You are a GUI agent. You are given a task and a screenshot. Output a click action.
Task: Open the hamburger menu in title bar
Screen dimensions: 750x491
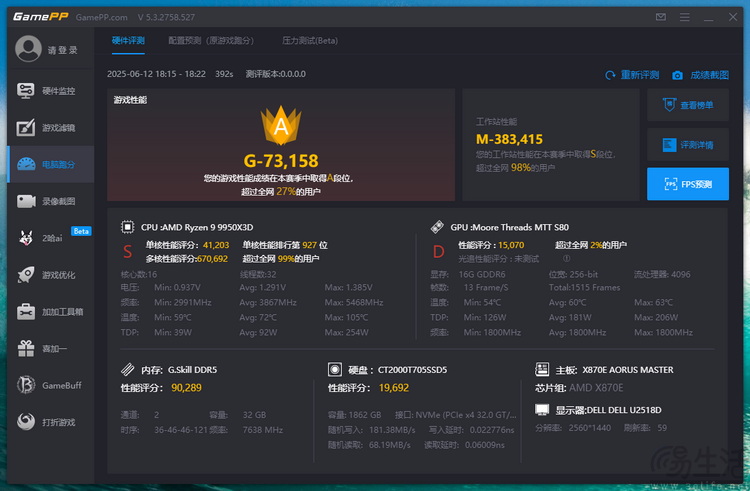(x=685, y=17)
